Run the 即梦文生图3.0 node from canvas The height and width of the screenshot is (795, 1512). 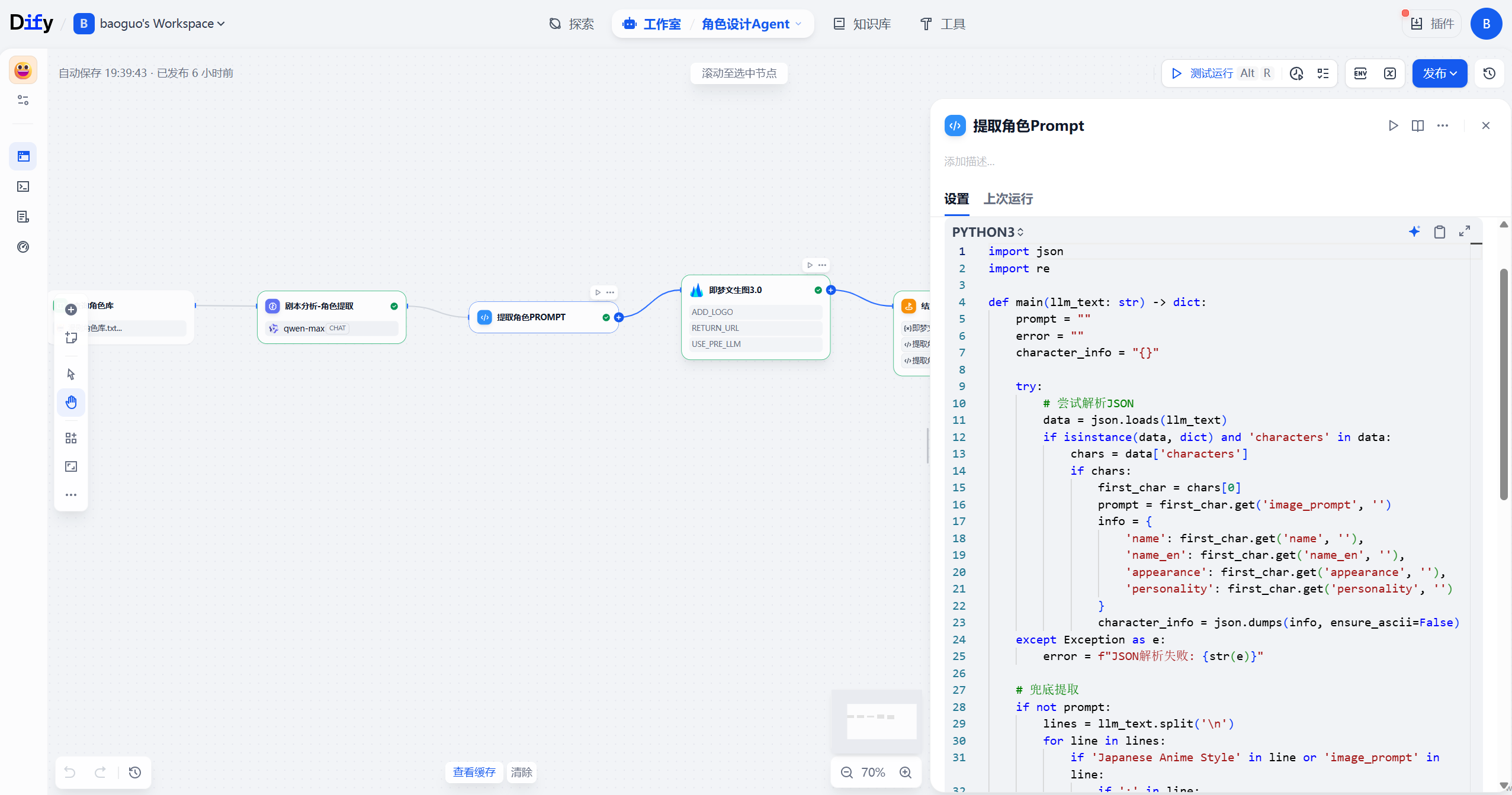[x=810, y=265]
